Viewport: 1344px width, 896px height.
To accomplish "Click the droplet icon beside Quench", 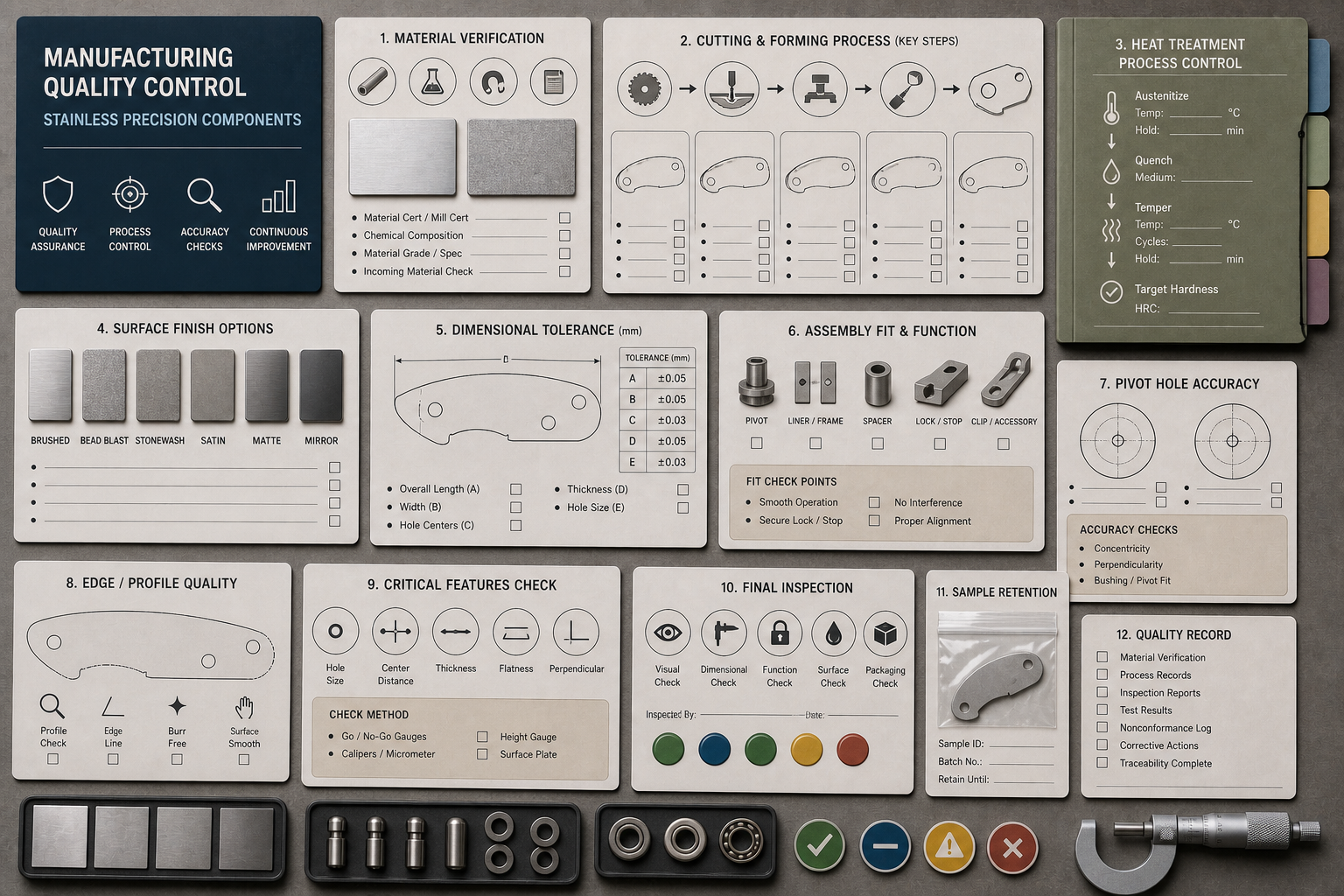I will click(x=1111, y=171).
